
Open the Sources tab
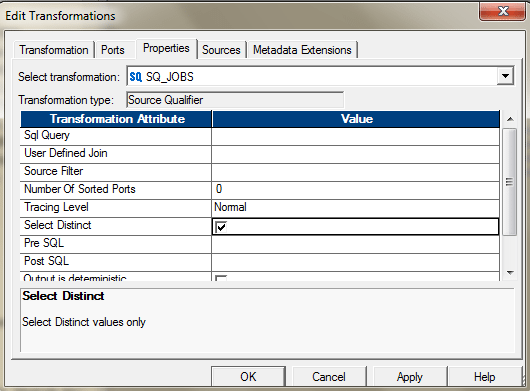pyautogui.click(x=221, y=50)
